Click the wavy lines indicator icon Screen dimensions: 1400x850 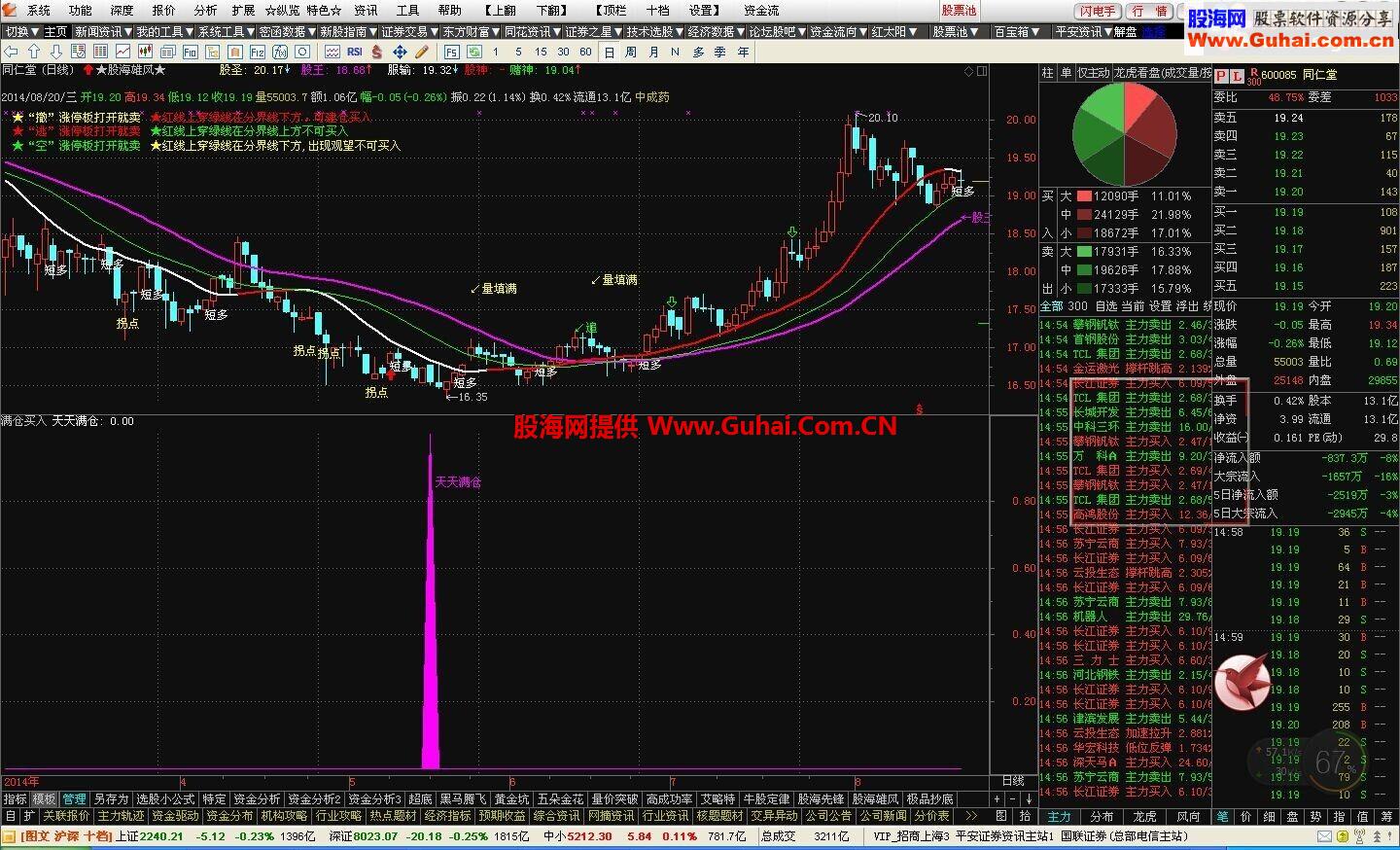click(x=332, y=51)
